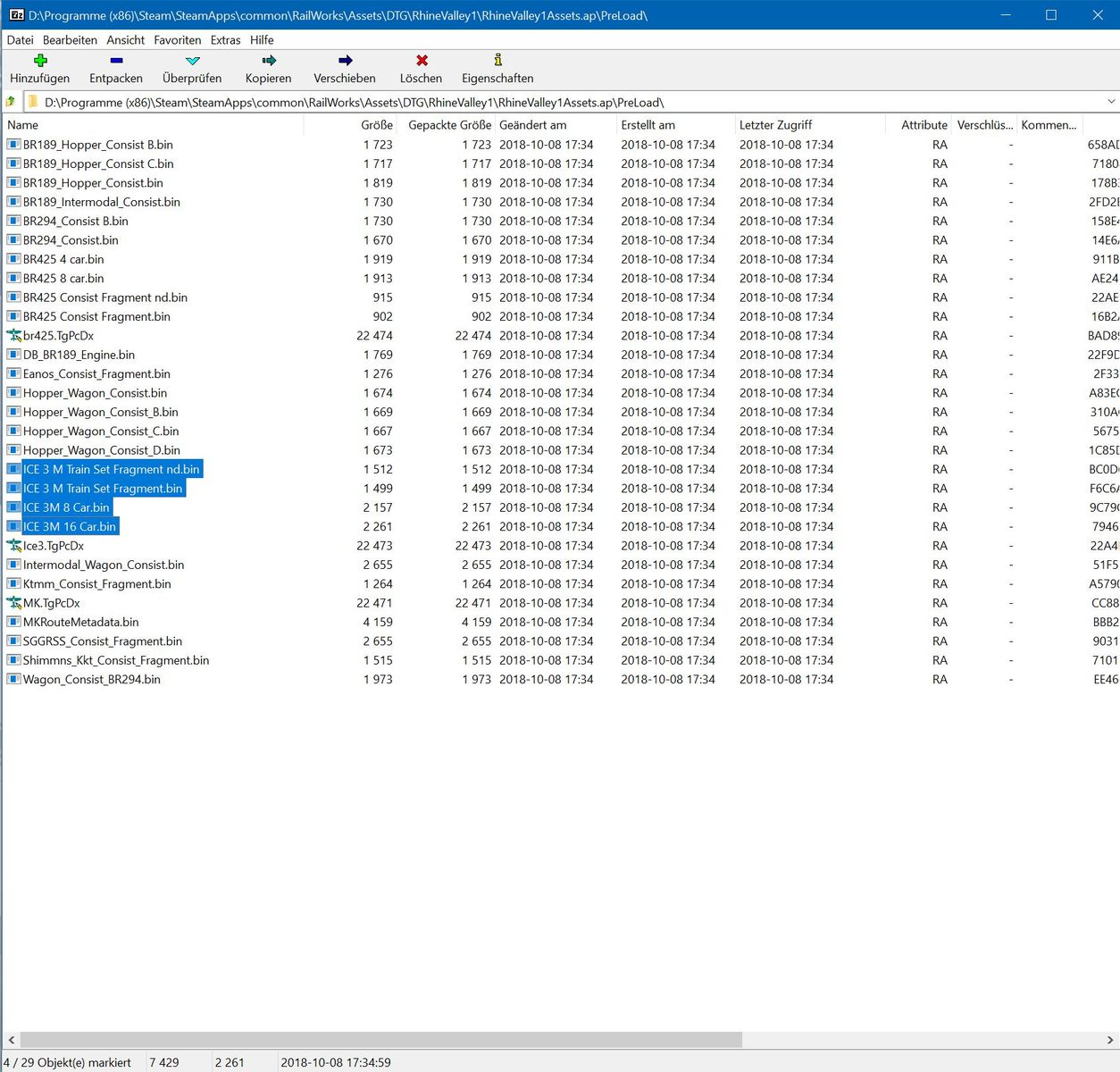This screenshot has height=1072, width=1120.
Task: Open the Extras menu
Action: pyautogui.click(x=225, y=40)
